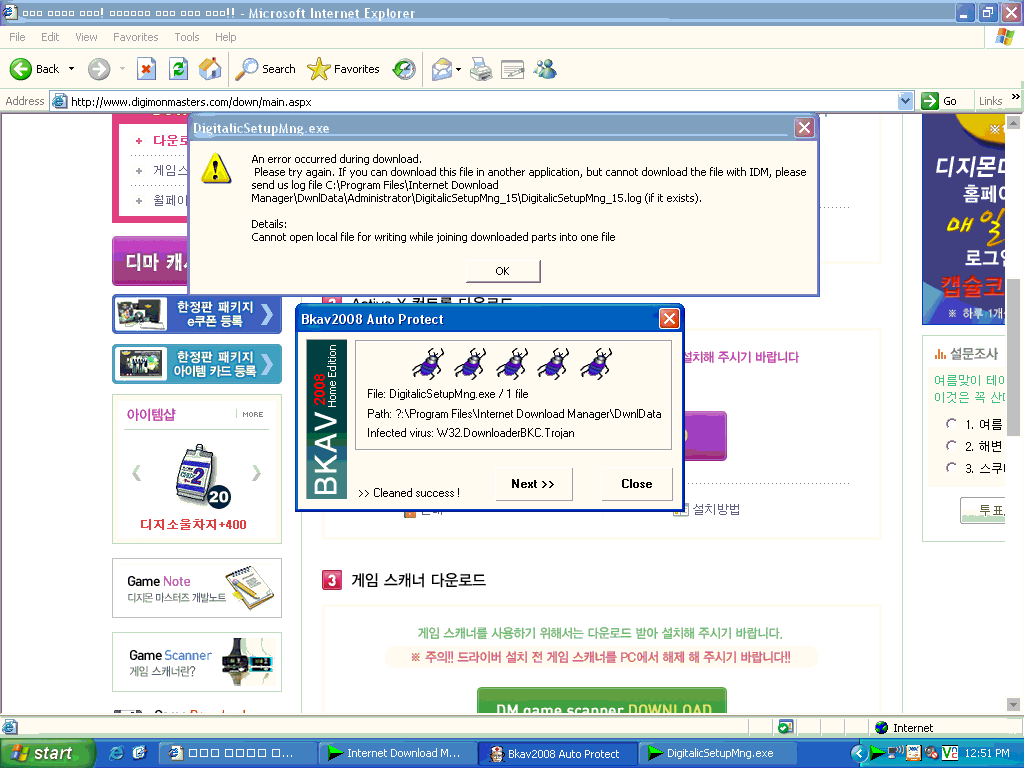Image resolution: width=1024 pixels, height=768 pixels.
Task: Open the Messenger toolbar icon
Action: click(545, 69)
